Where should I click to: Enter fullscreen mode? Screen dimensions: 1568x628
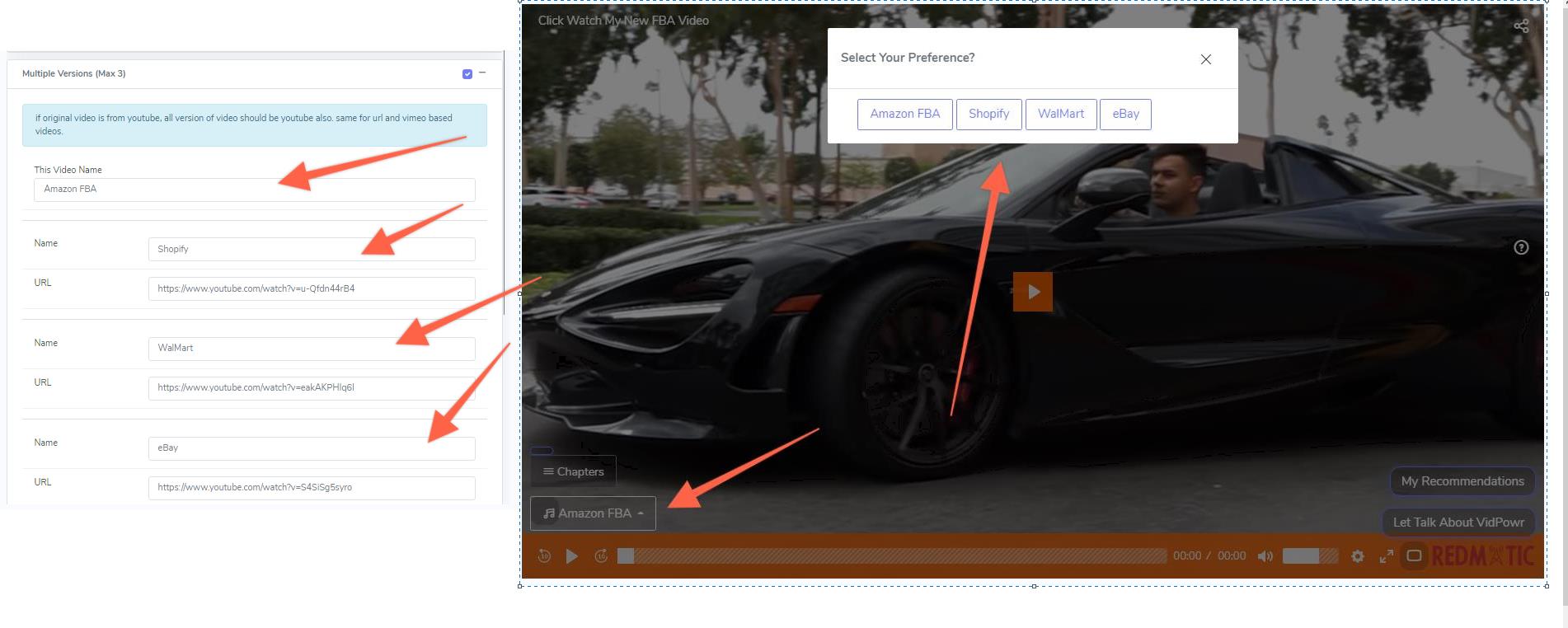(x=1387, y=556)
